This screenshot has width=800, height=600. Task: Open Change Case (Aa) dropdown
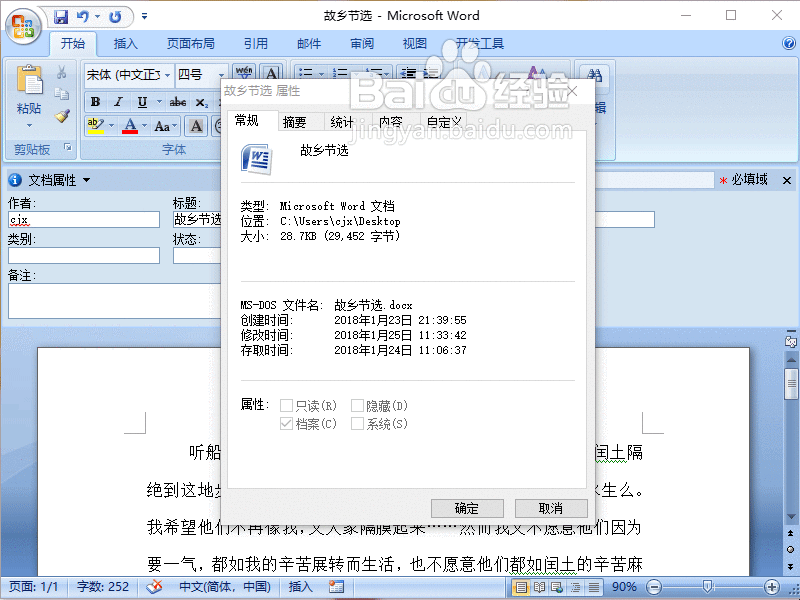tap(165, 126)
